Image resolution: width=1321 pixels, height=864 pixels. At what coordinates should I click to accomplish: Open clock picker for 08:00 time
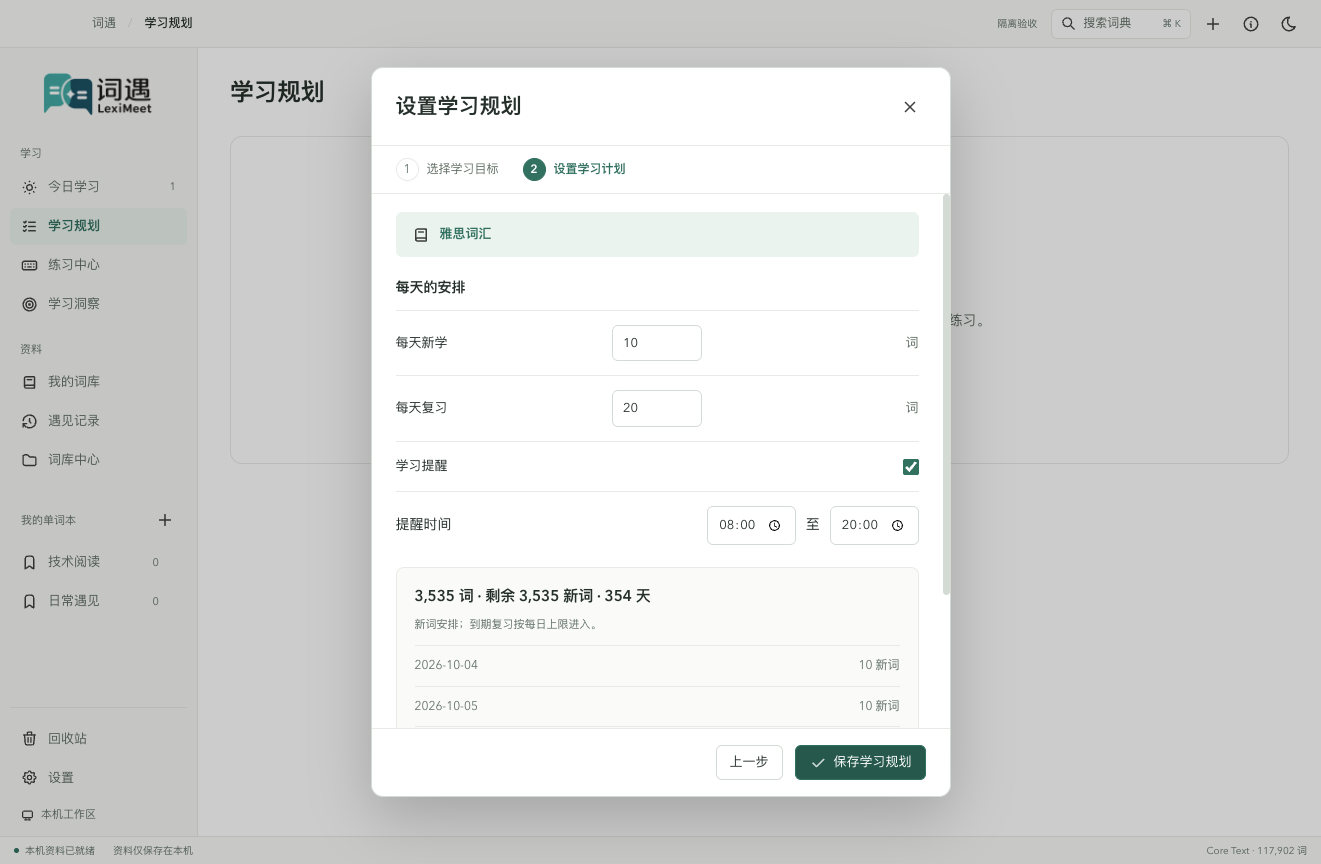775,526
